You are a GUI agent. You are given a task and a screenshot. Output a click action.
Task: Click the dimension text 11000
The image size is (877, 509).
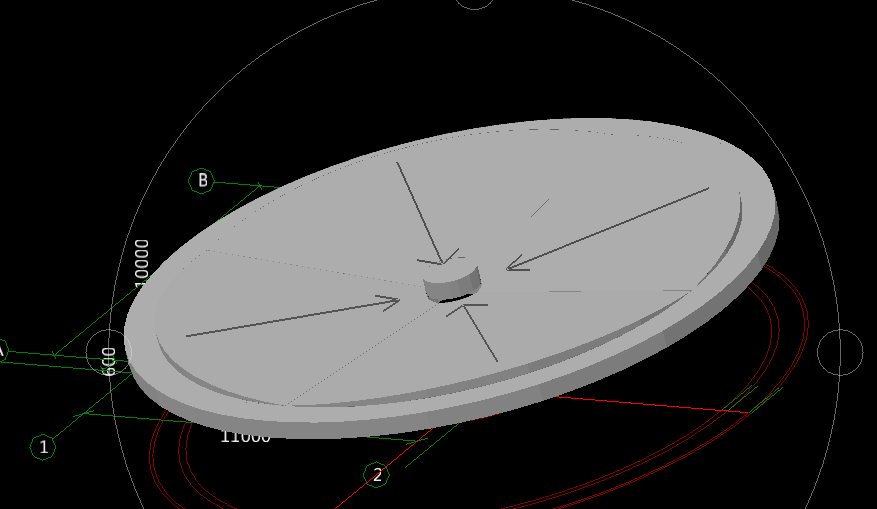[x=246, y=436]
